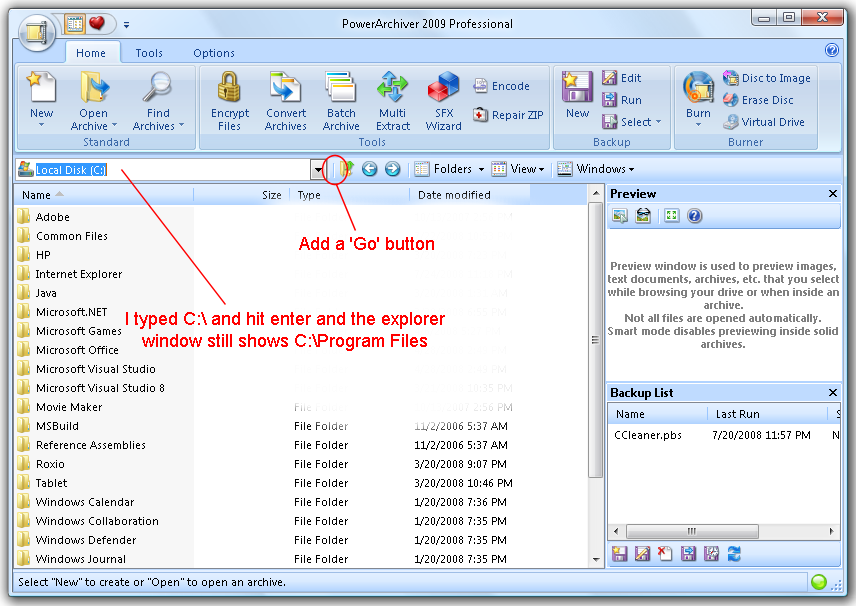Switch to the Home ribbon tab

(x=91, y=53)
